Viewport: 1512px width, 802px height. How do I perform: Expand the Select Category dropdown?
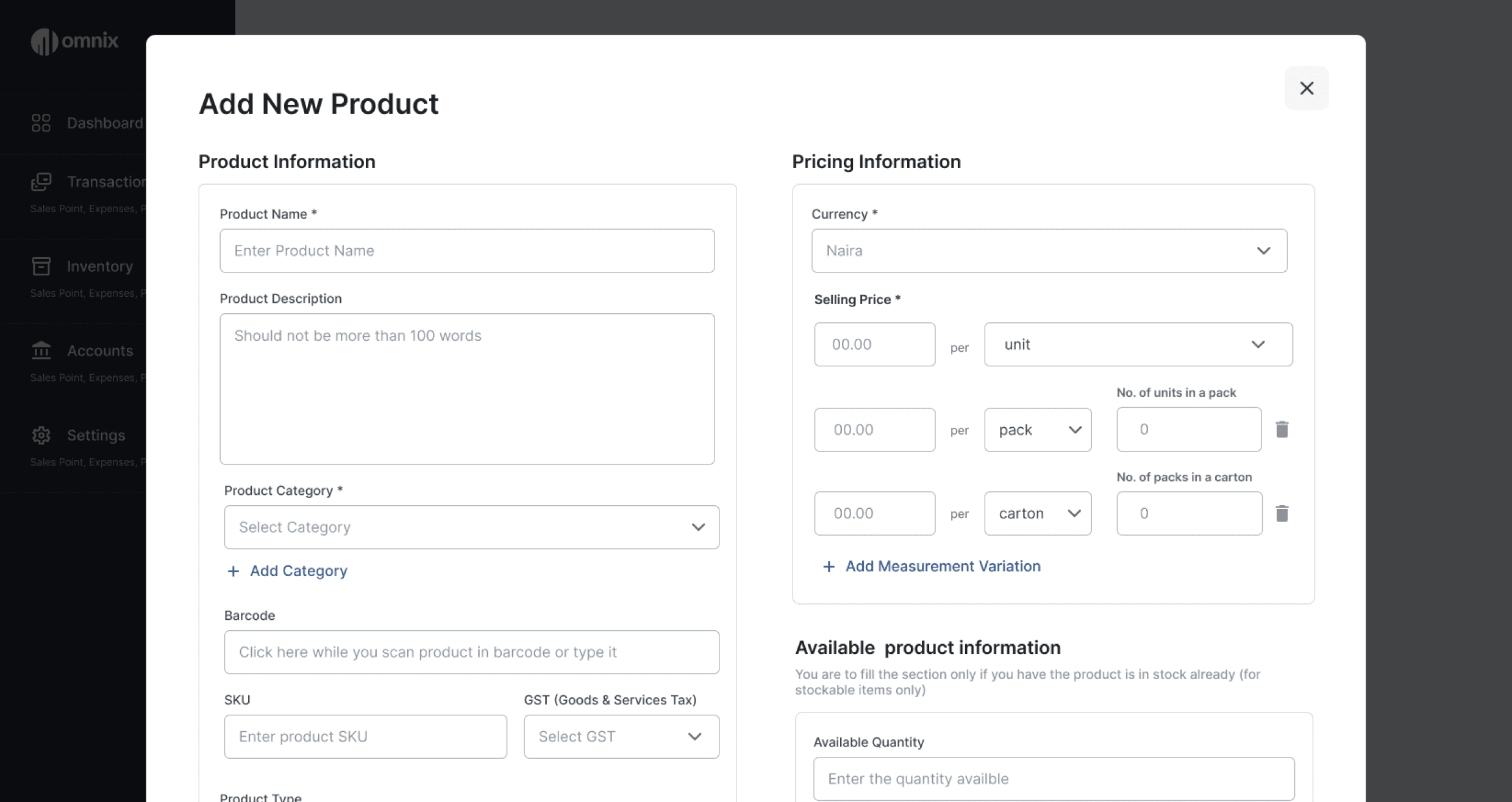[471, 527]
